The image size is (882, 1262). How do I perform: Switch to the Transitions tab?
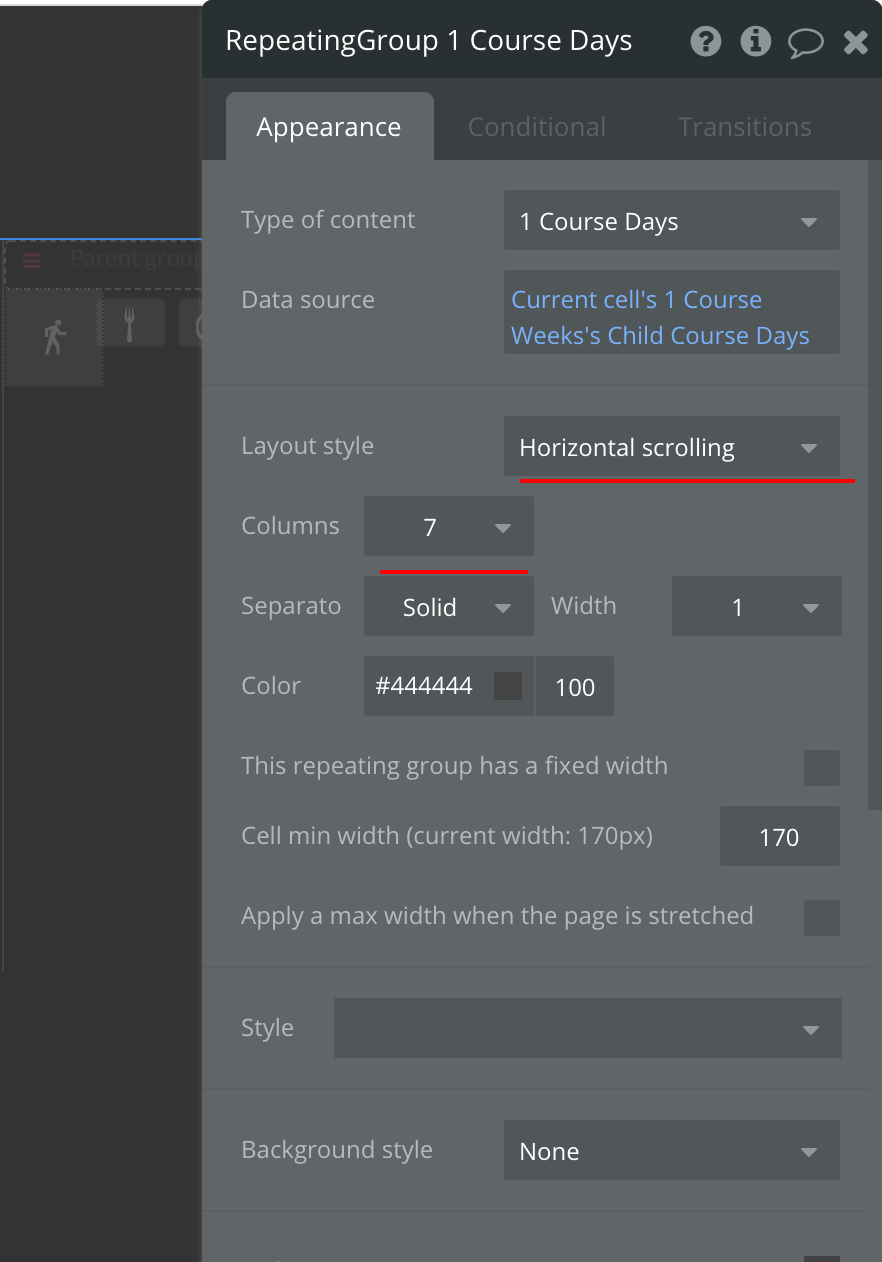pyautogui.click(x=744, y=127)
